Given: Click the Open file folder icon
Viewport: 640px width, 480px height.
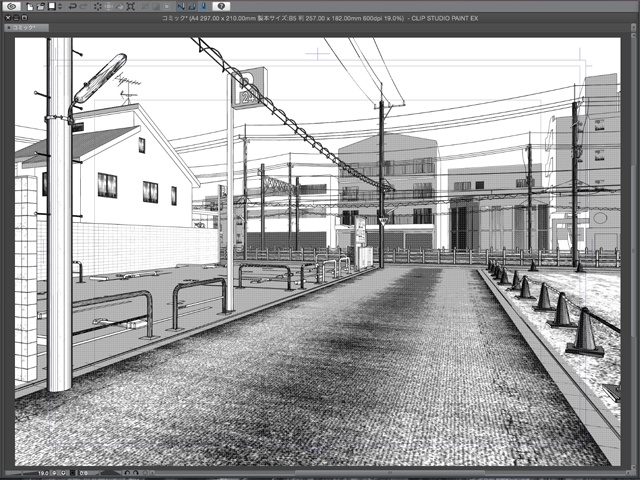Looking at the screenshot, I should point(41,7).
